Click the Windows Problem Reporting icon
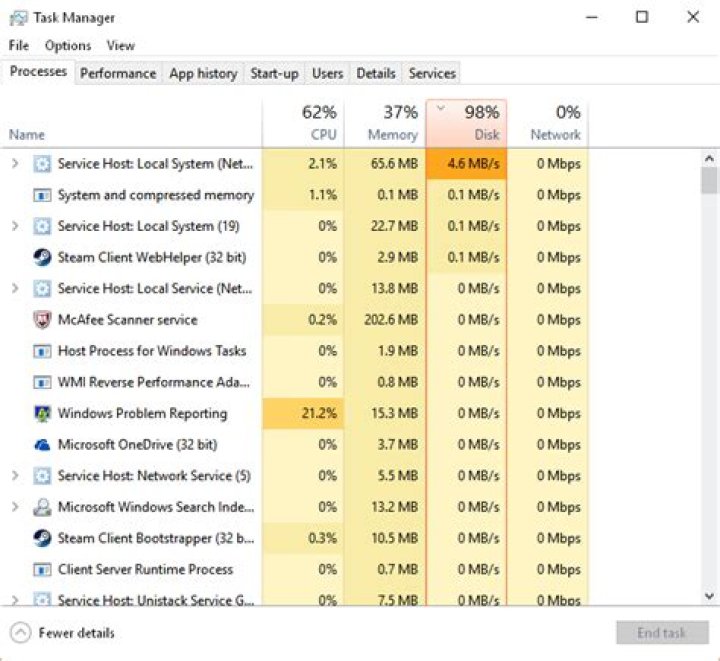 pos(42,414)
